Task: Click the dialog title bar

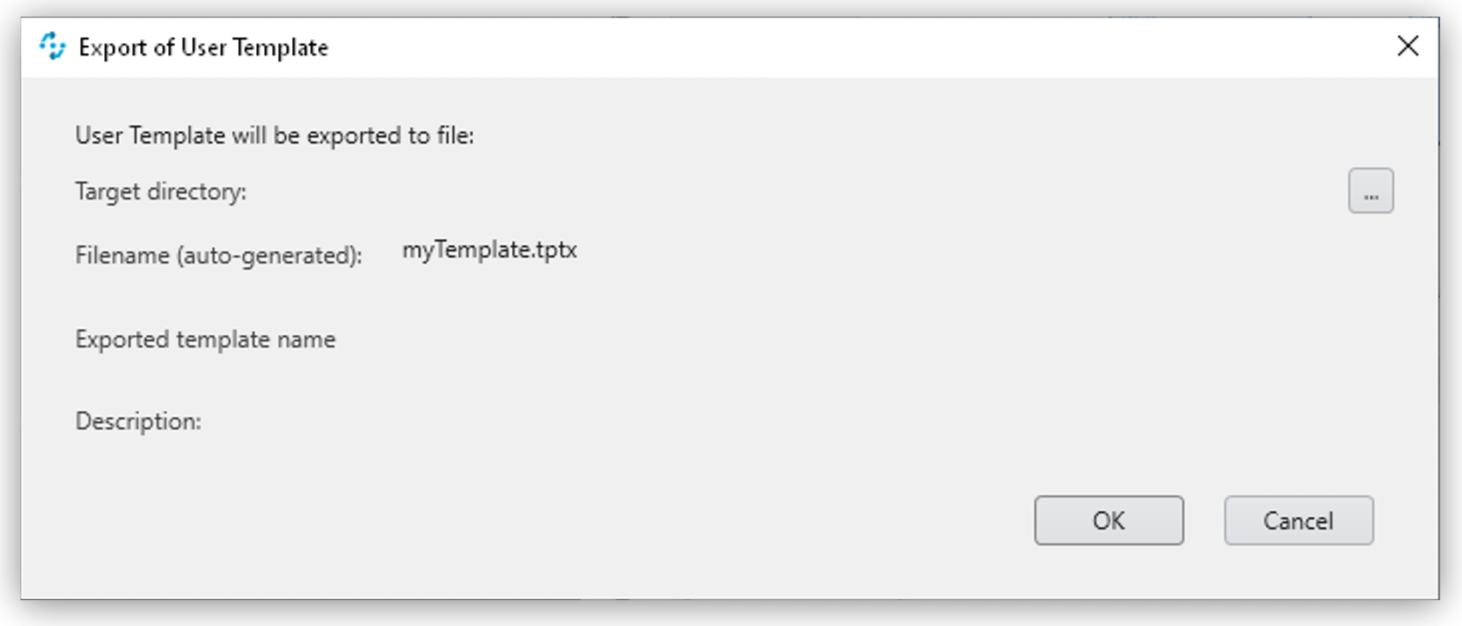Action: pos(700,46)
